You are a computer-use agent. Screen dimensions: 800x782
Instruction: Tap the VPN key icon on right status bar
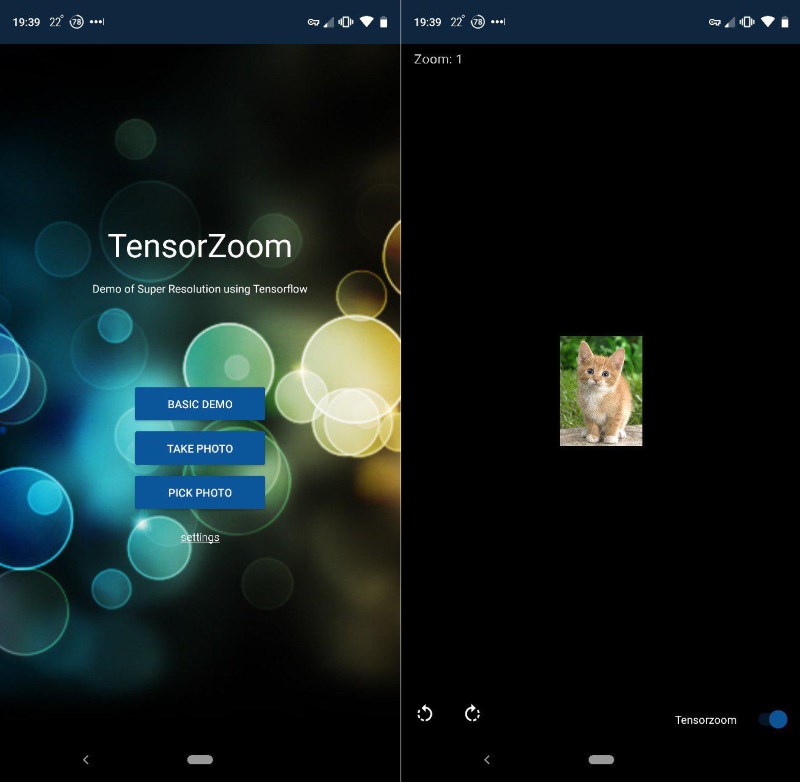(x=715, y=22)
